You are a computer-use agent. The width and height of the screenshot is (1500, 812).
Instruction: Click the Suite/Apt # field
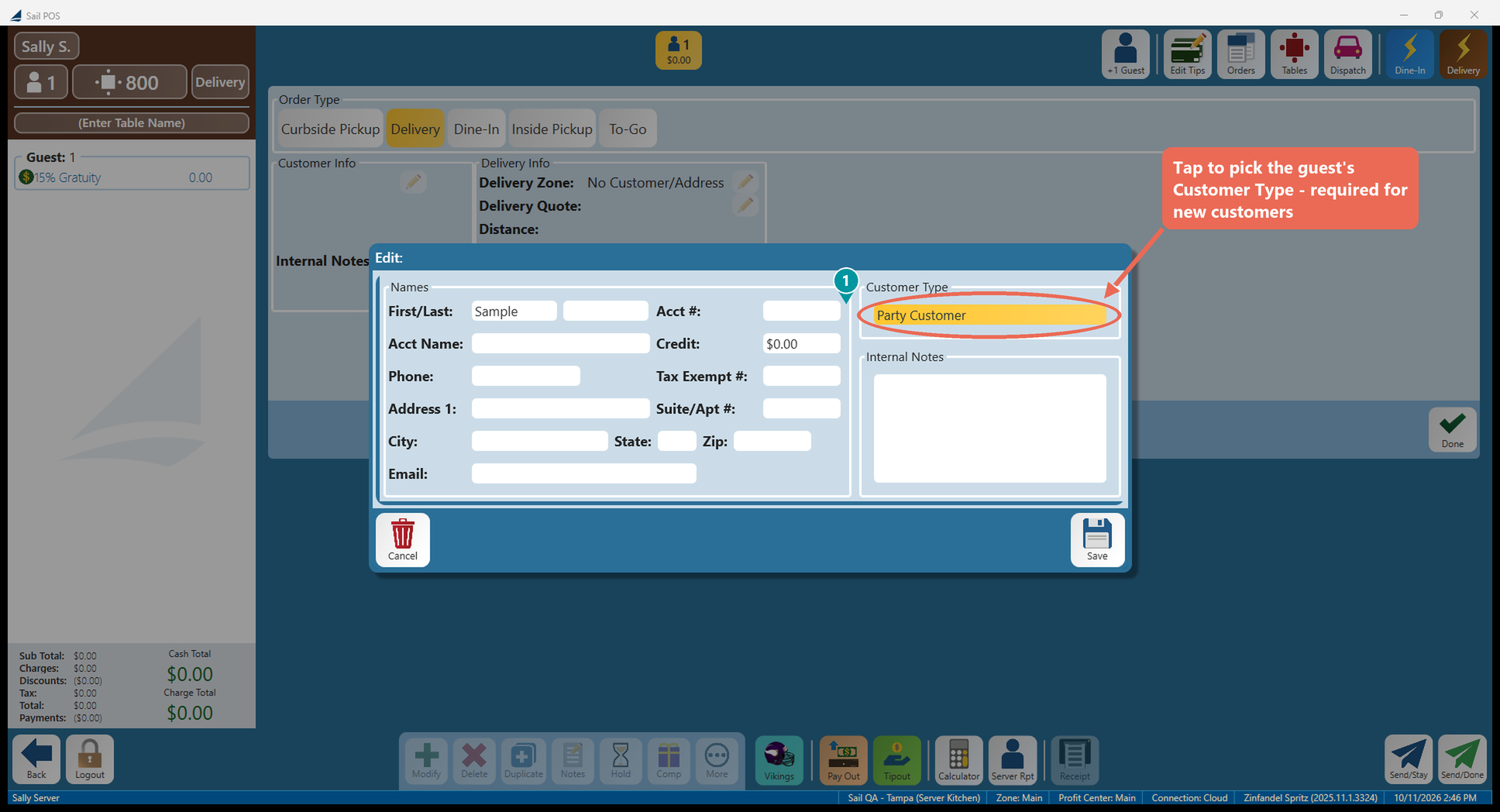801,408
